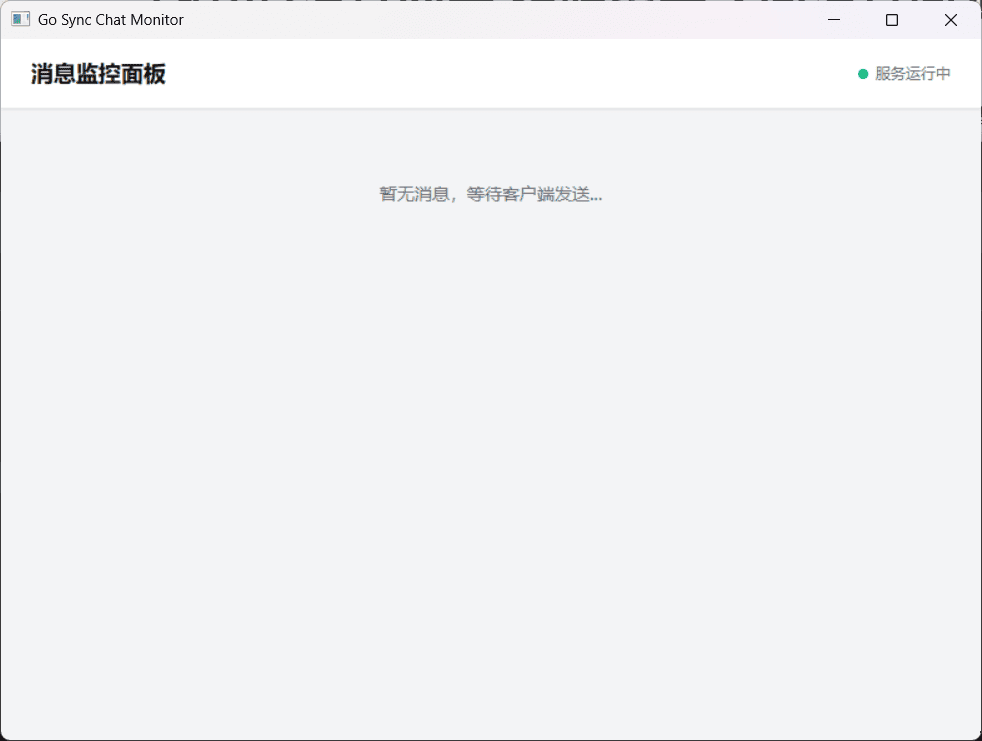Click the word Chat in window title
The height and width of the screenshot is (741, 982).
(111, 20)
